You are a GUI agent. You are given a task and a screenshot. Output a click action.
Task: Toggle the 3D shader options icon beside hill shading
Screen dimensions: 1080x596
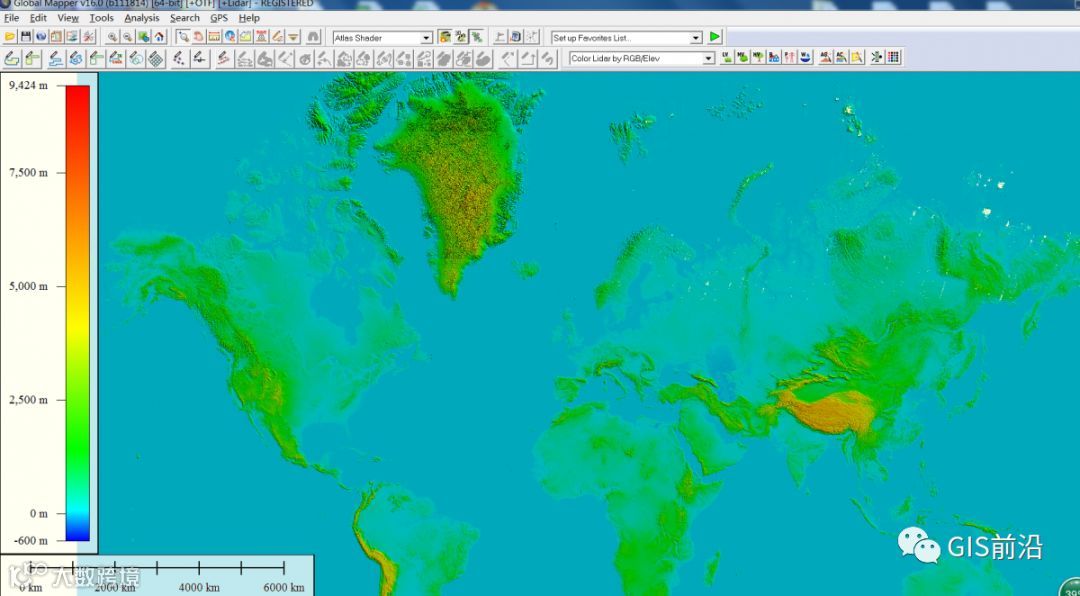click(x=461, y=37)
